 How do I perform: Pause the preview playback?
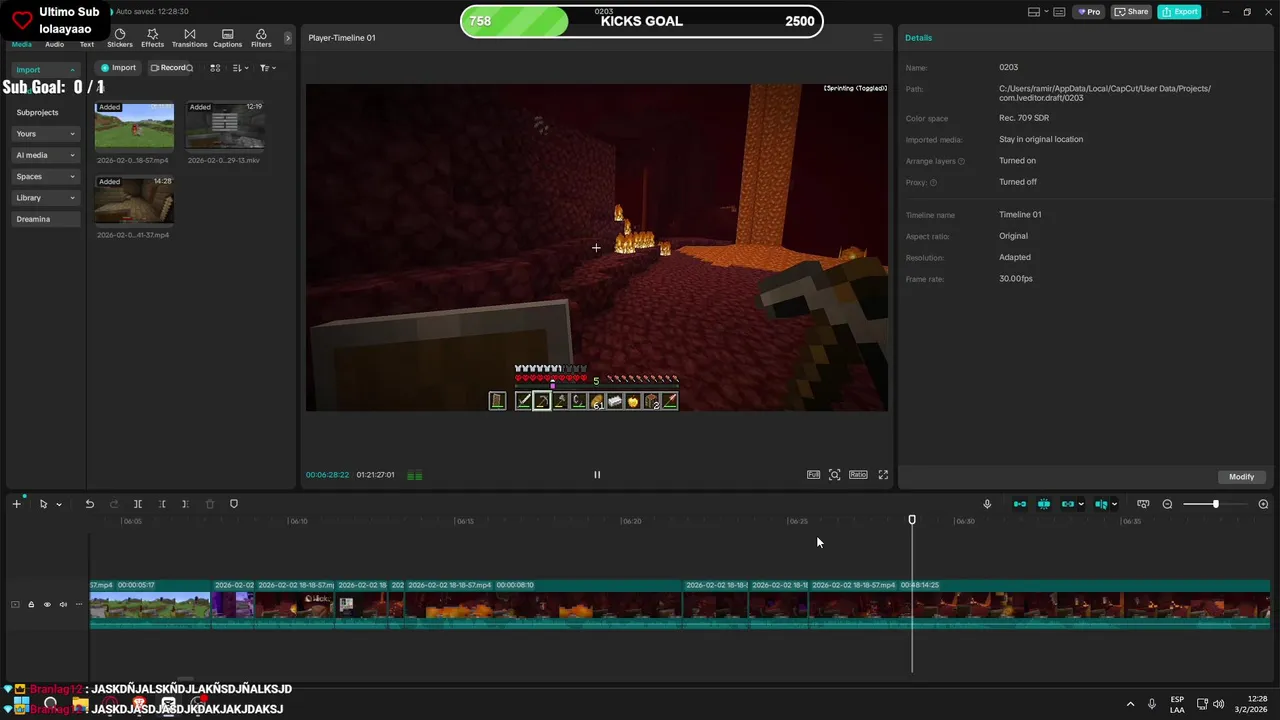pos(597,475)
